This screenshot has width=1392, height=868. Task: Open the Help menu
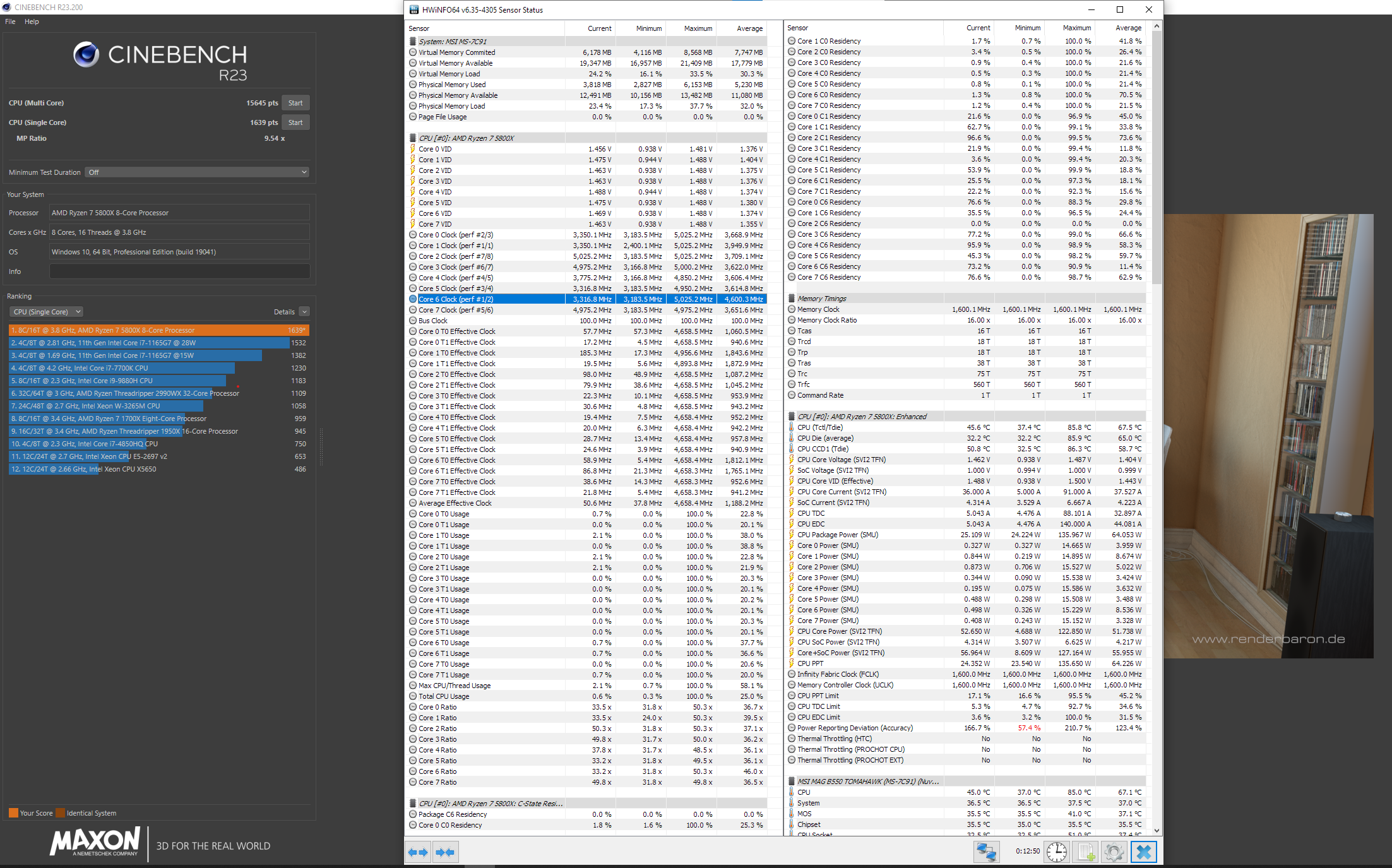click(x=32, y=21)
